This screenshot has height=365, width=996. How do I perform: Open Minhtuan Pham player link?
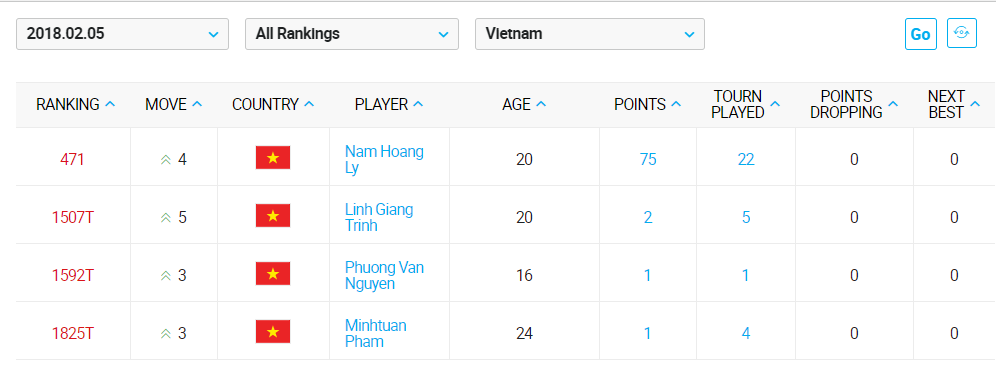(x=375, y=334)
